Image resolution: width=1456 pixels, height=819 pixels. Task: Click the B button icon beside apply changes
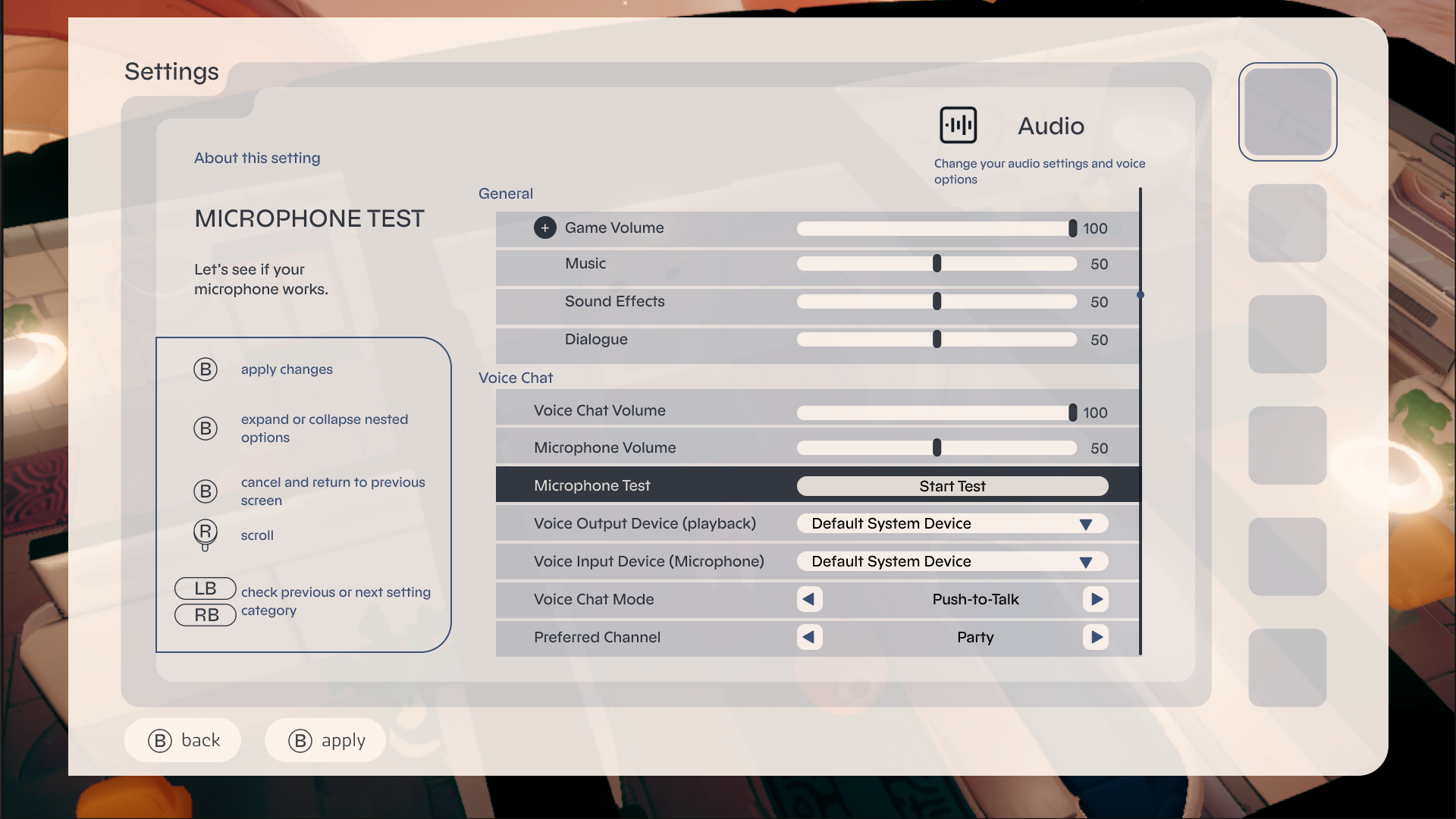point(205,369)
